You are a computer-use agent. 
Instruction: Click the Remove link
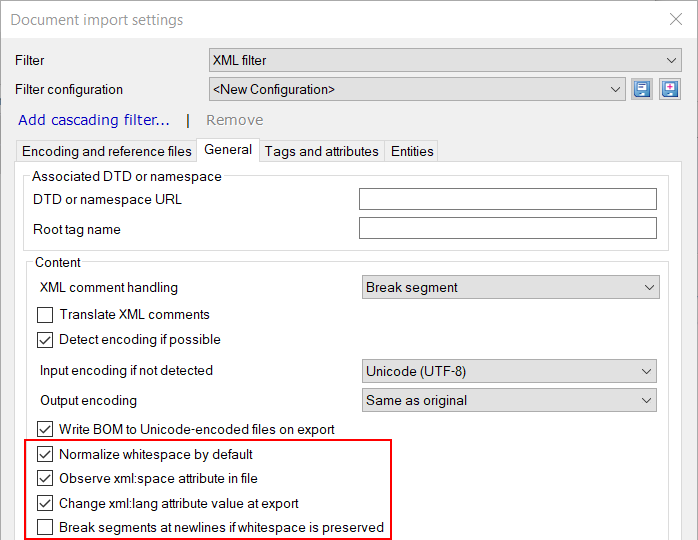click(235, 120)
